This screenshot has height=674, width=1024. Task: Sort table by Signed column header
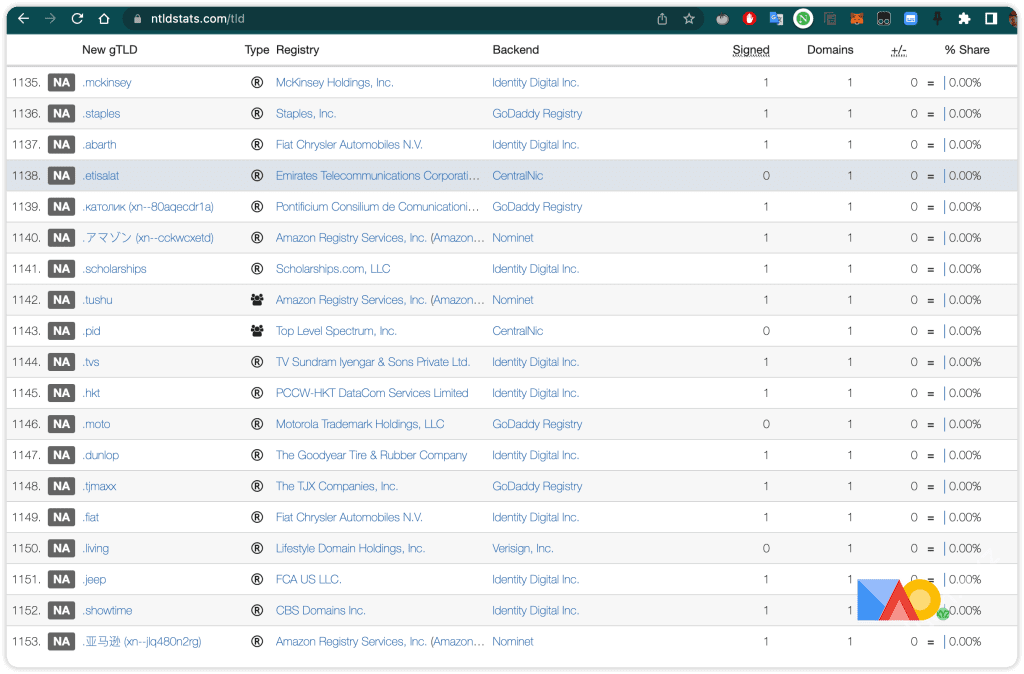tap(750, 50)
